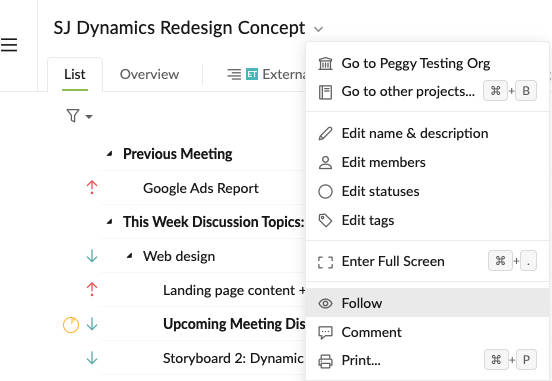Click the period shortcut key badge

point(528,261)
